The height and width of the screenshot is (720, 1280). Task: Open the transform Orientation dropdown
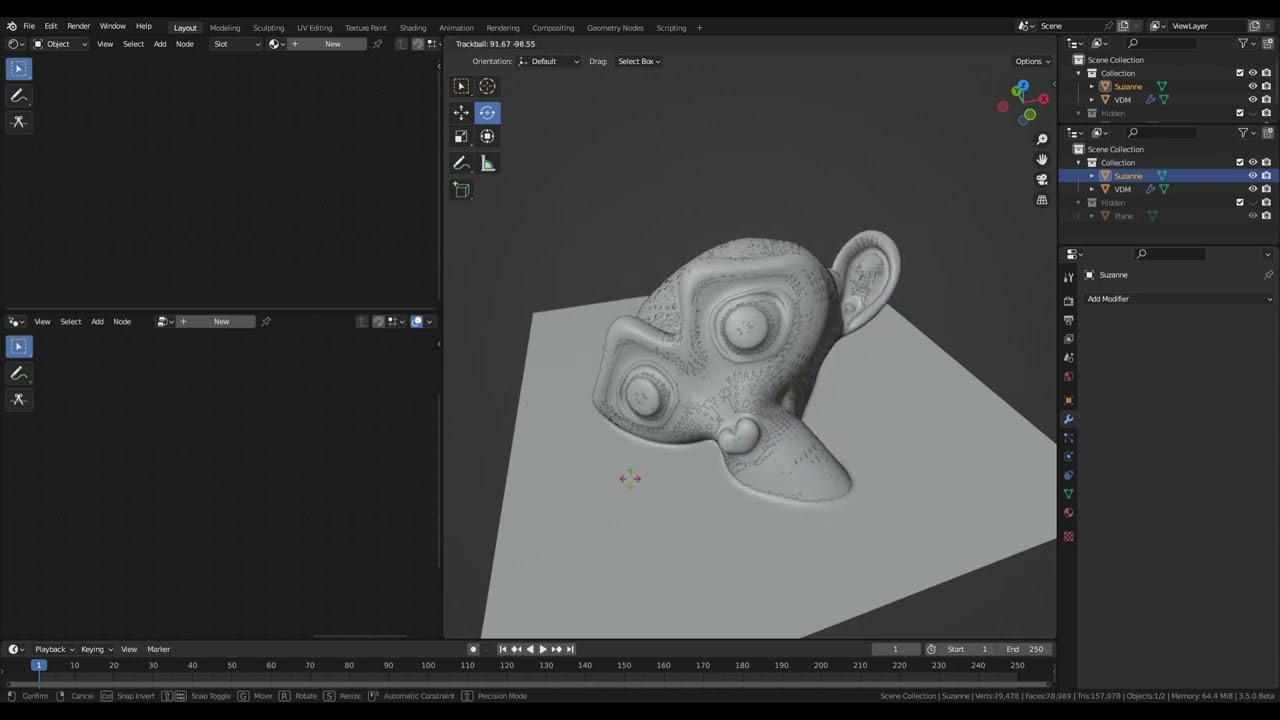pos(549,61)
